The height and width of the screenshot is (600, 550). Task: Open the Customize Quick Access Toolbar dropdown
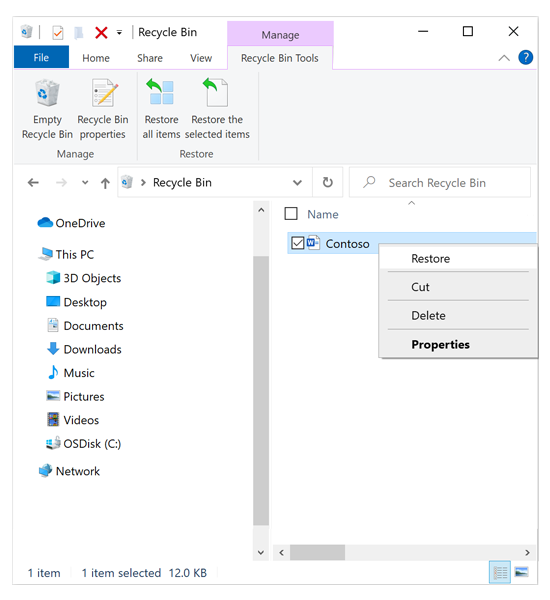(119, 33)
